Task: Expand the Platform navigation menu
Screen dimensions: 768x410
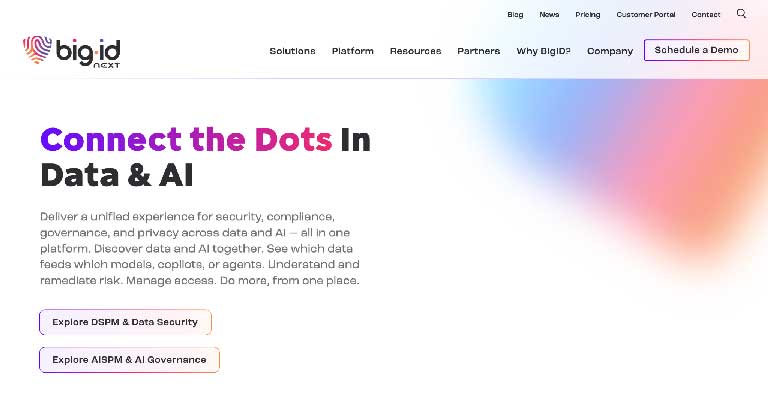Action: 353,51
